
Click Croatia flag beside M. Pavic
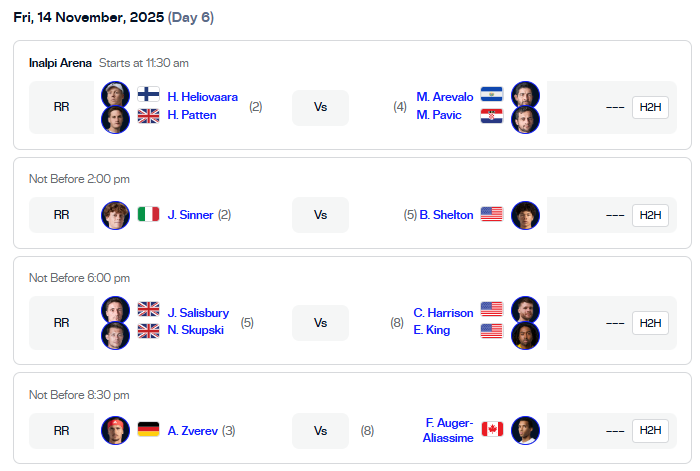(x=491, y=115)
